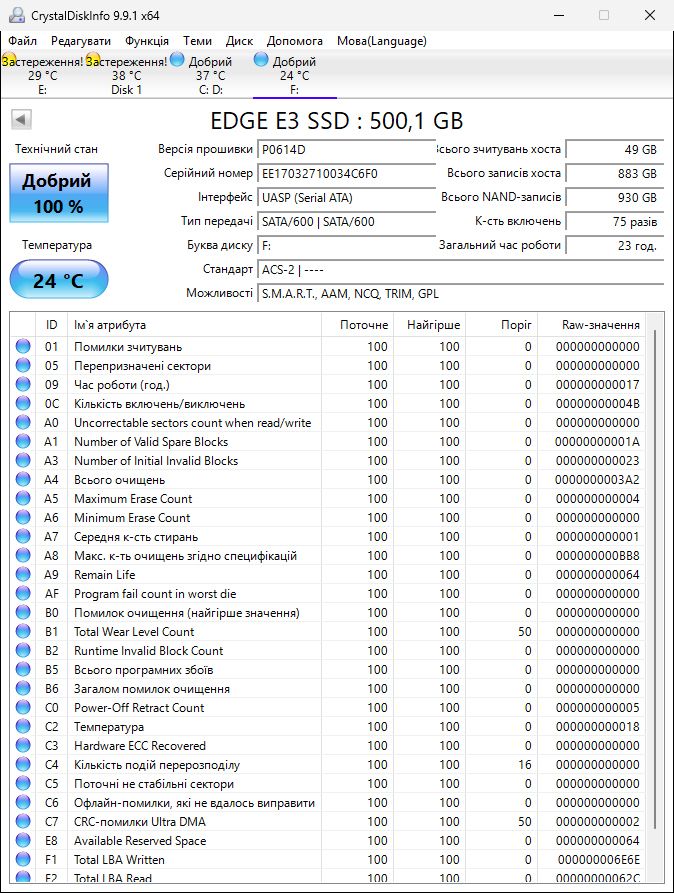674x893 pixels.
Task: Click the Raw-значення column header
Action: pyautogui.click(x=591, y=325)
